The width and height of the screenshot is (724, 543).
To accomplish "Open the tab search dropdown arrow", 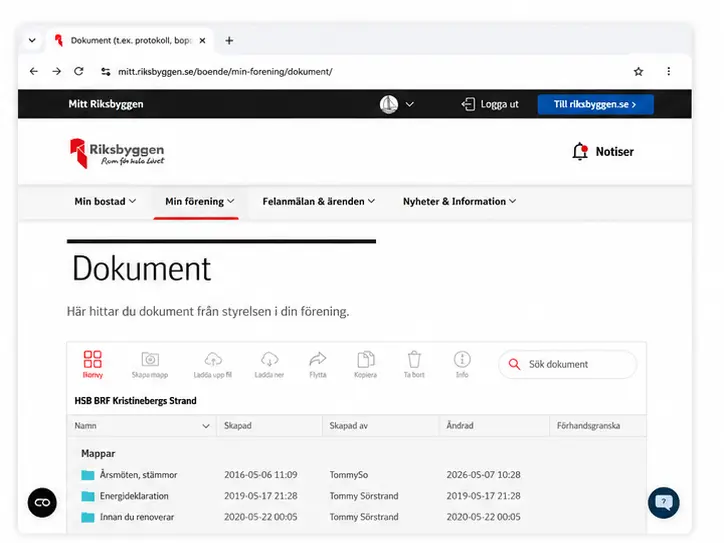I will coord(32,41).
